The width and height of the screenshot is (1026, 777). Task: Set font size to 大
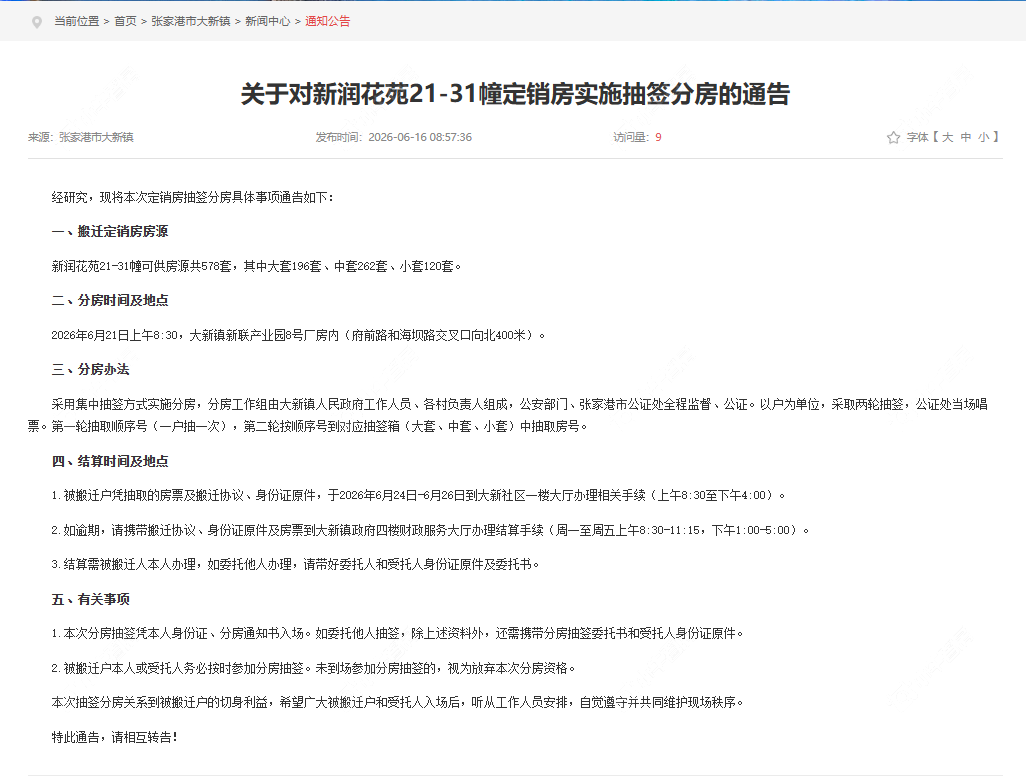[x=947, y=137]
